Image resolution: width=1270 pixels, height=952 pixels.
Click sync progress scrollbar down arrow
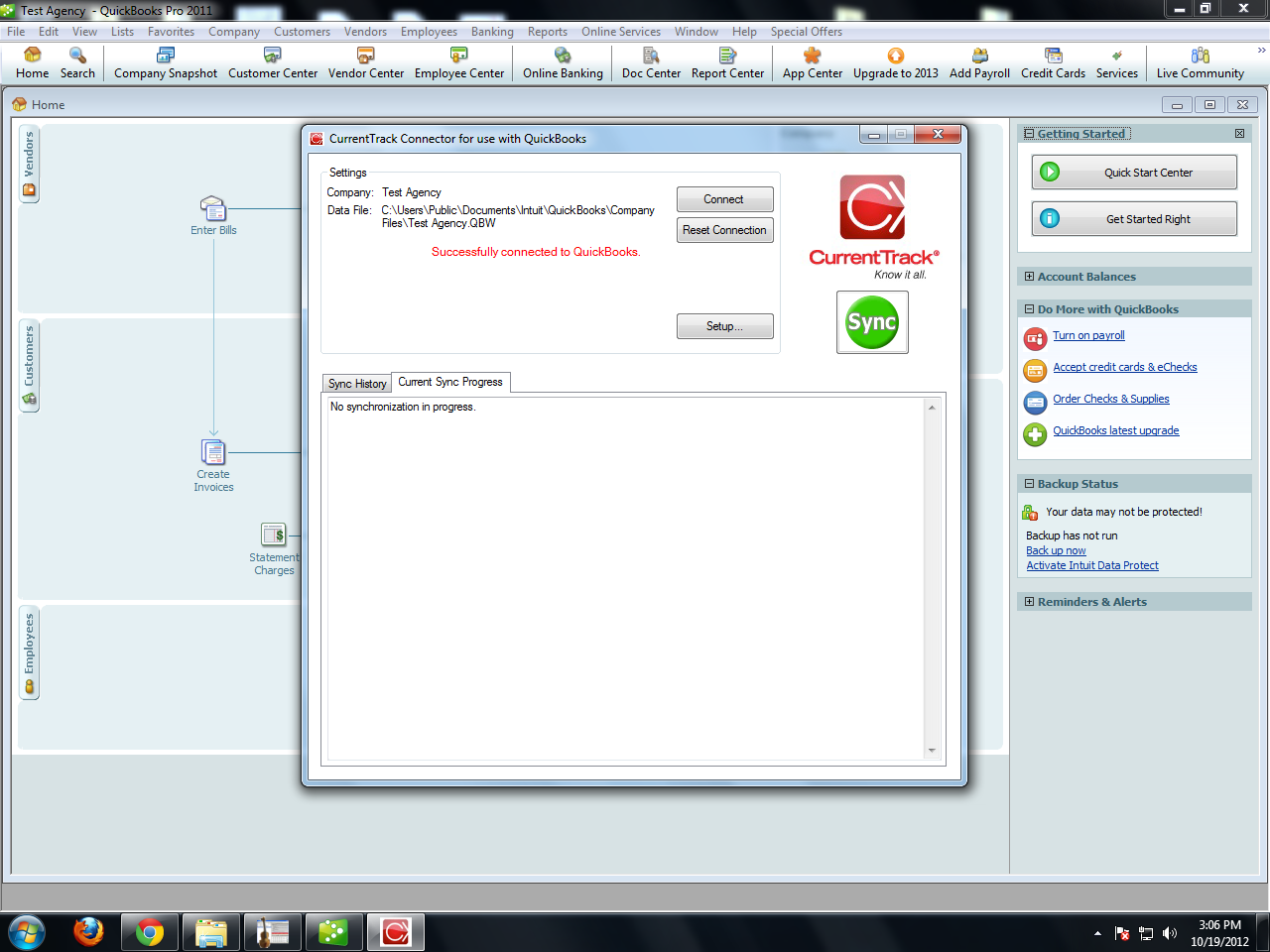pyautogui.click(x=932, y=751)
